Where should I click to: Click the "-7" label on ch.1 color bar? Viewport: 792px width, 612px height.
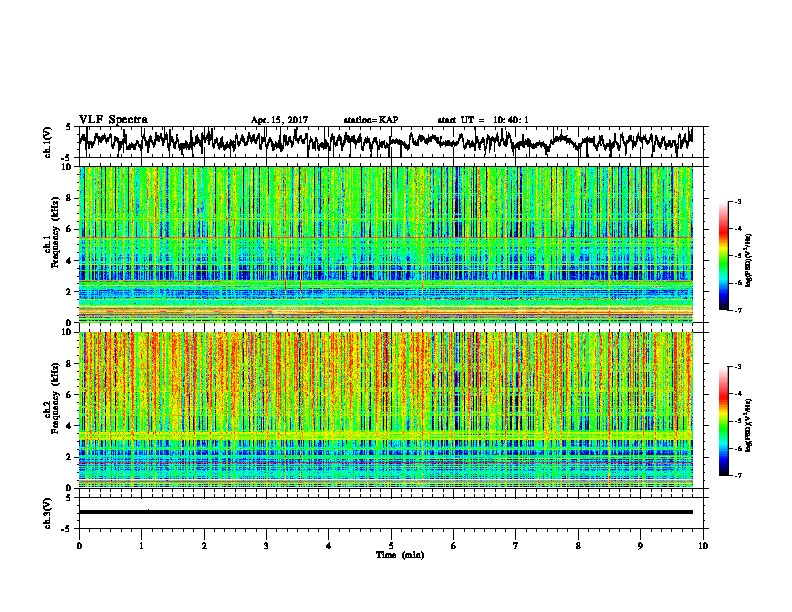(x=738, y=310)
